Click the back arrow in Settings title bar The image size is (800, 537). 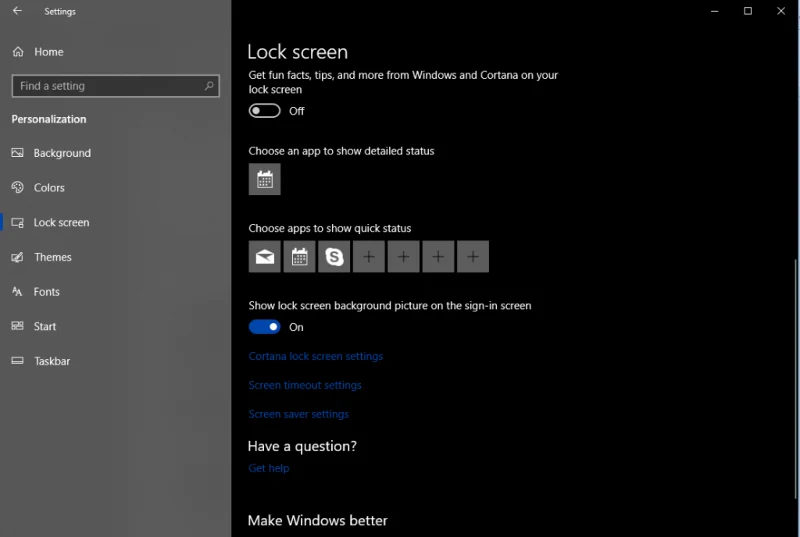(17, 12)
